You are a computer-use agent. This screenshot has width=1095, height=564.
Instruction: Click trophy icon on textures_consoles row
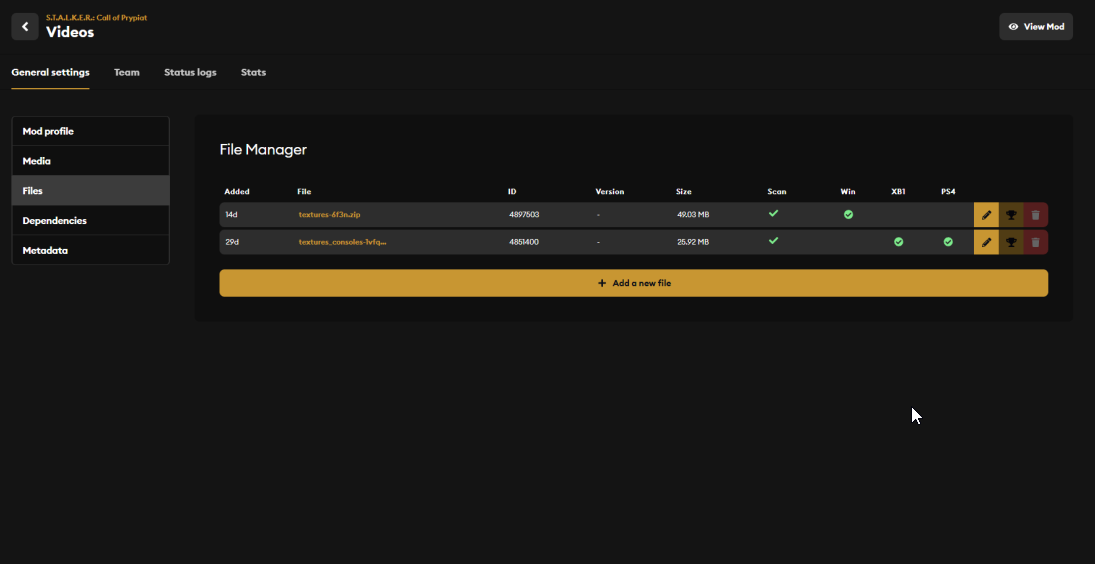pyautogui.click(x=1011, y=242)
